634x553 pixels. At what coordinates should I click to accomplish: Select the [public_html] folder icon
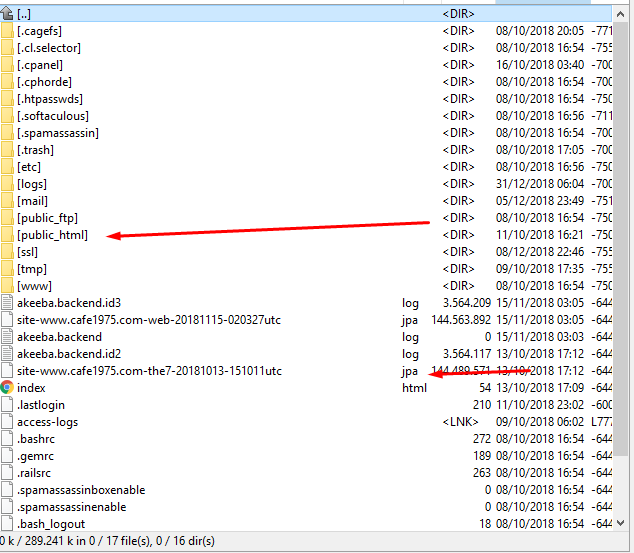tap(7, 235)
